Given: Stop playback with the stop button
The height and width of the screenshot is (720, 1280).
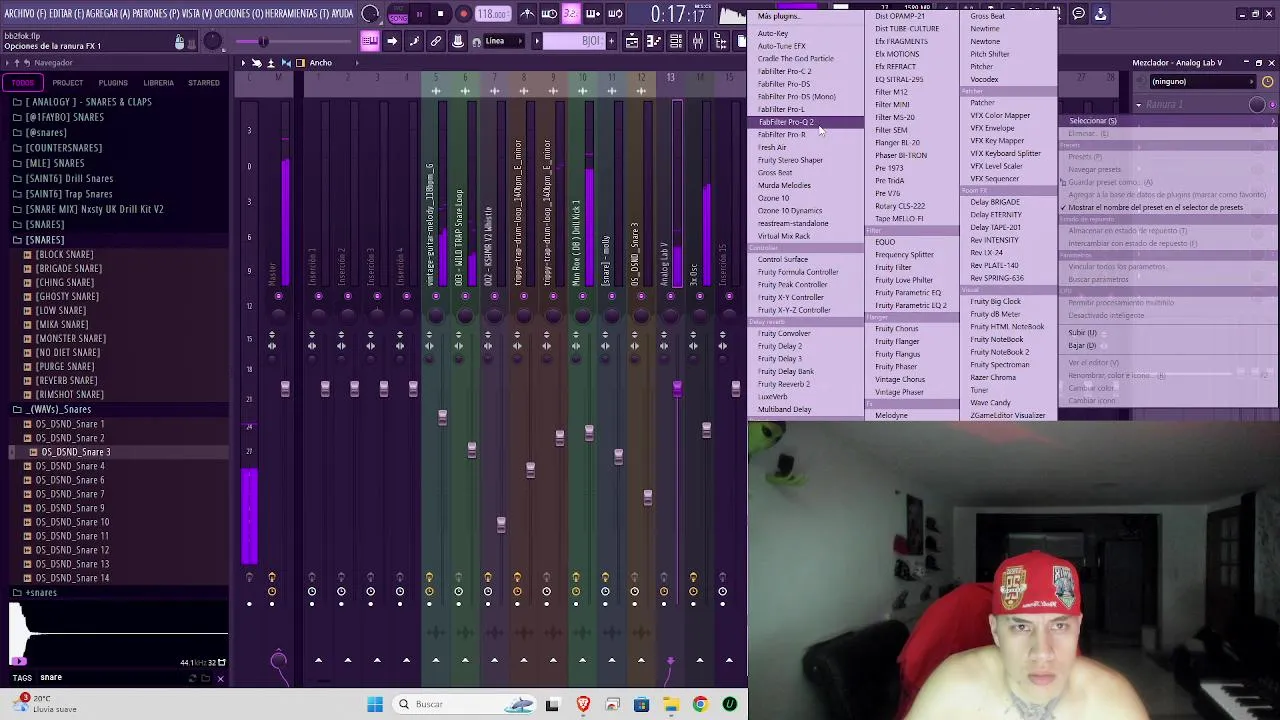Looking at the screenshot, I should [441, 14].
